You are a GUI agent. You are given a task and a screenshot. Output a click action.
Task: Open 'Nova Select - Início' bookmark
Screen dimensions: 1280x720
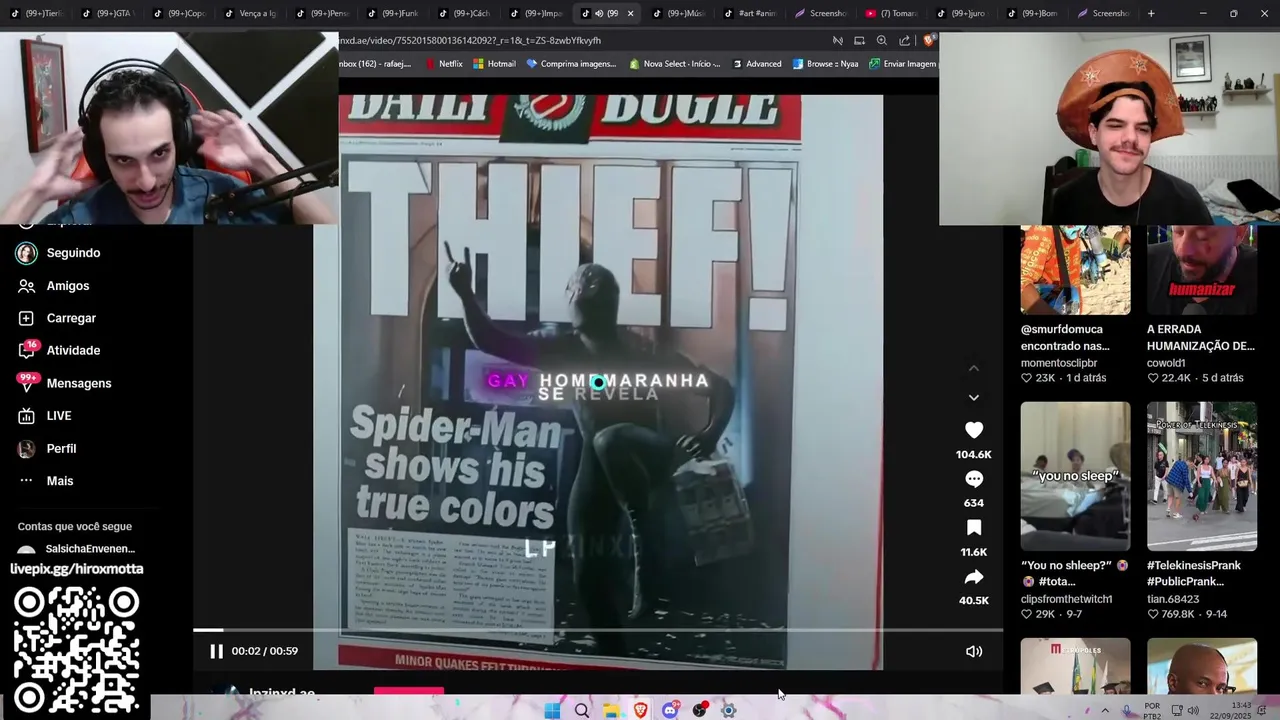point(675,64)
